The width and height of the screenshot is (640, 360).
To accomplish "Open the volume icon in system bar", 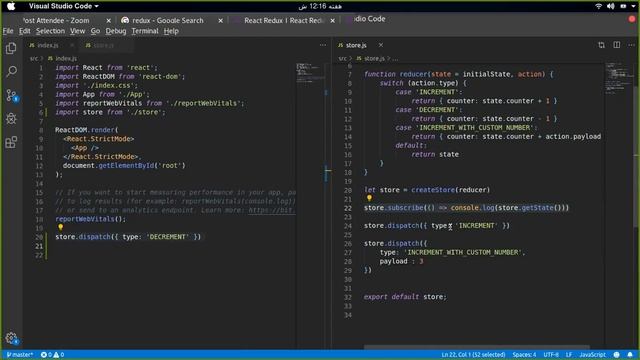I will (611, 6).
